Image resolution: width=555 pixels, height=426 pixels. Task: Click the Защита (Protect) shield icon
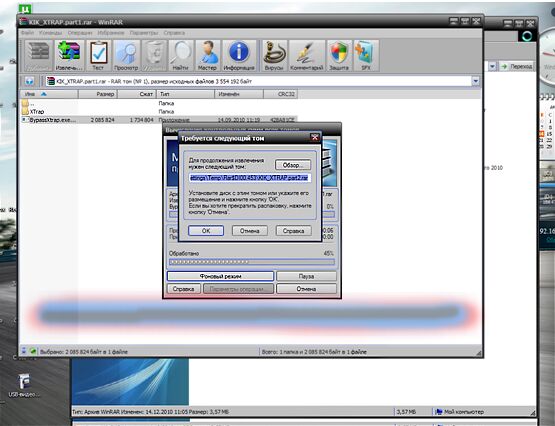pos(339,56)
